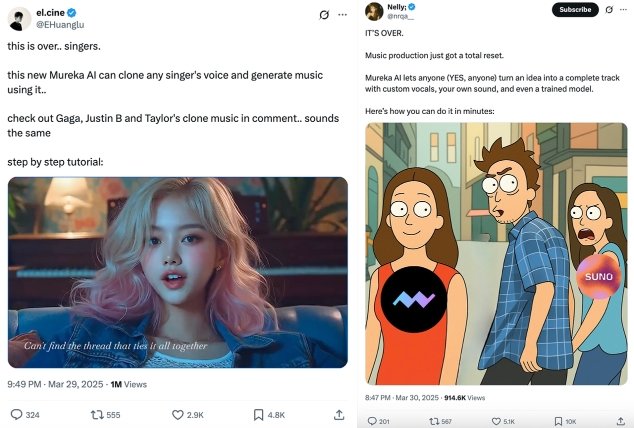The image size is (634, 428).
Task: Retweet el.cine's Mureka AI post
Action: [98, 414]
